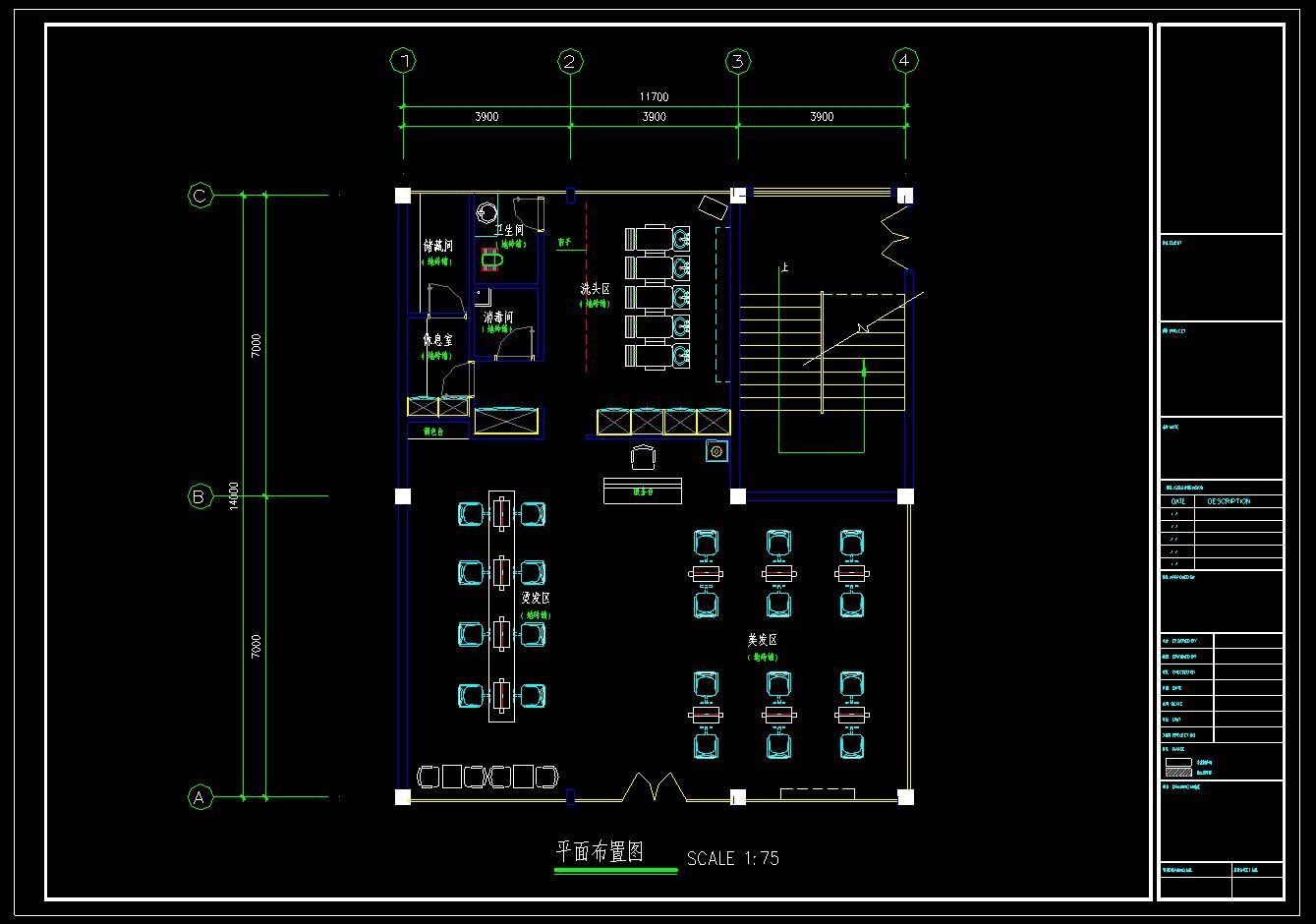Click the staircase up-direction arrow
Image resolution: width=1316 pixels, height=924 pixels.
point(864,370)
